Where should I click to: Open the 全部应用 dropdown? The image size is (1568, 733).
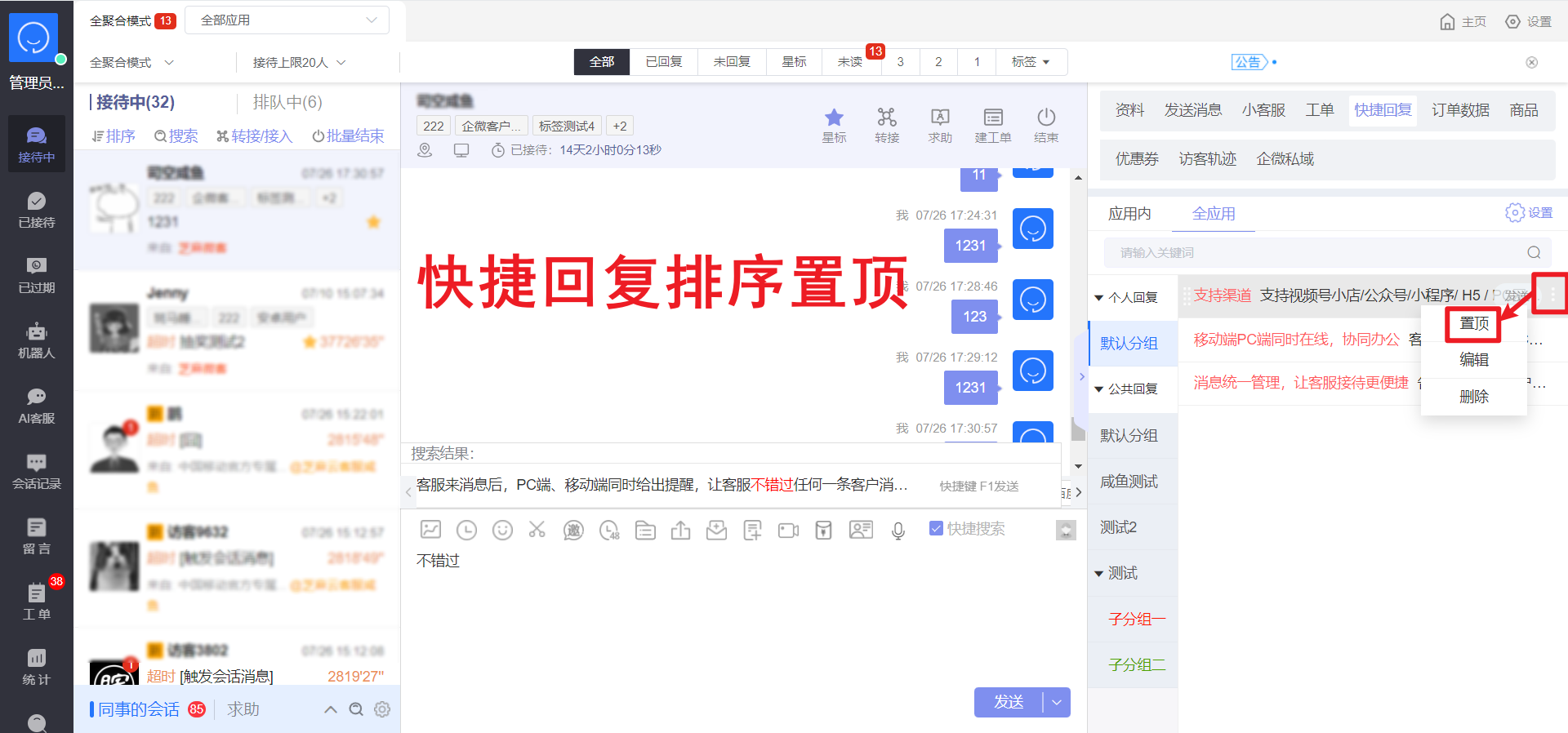click(x=287, y=20)
